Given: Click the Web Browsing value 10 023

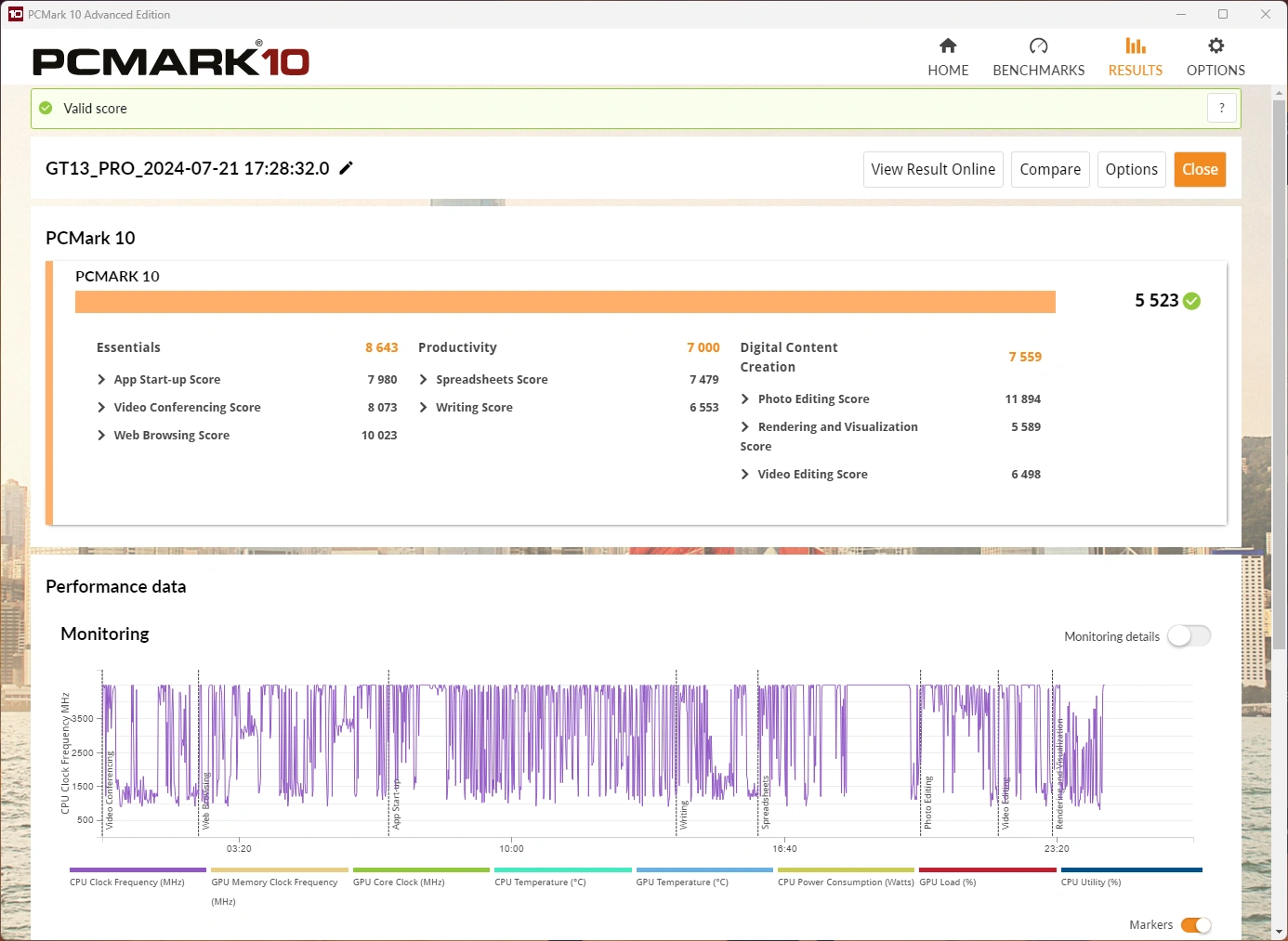Looking at the screenshot, I should (x=379, y=435).
